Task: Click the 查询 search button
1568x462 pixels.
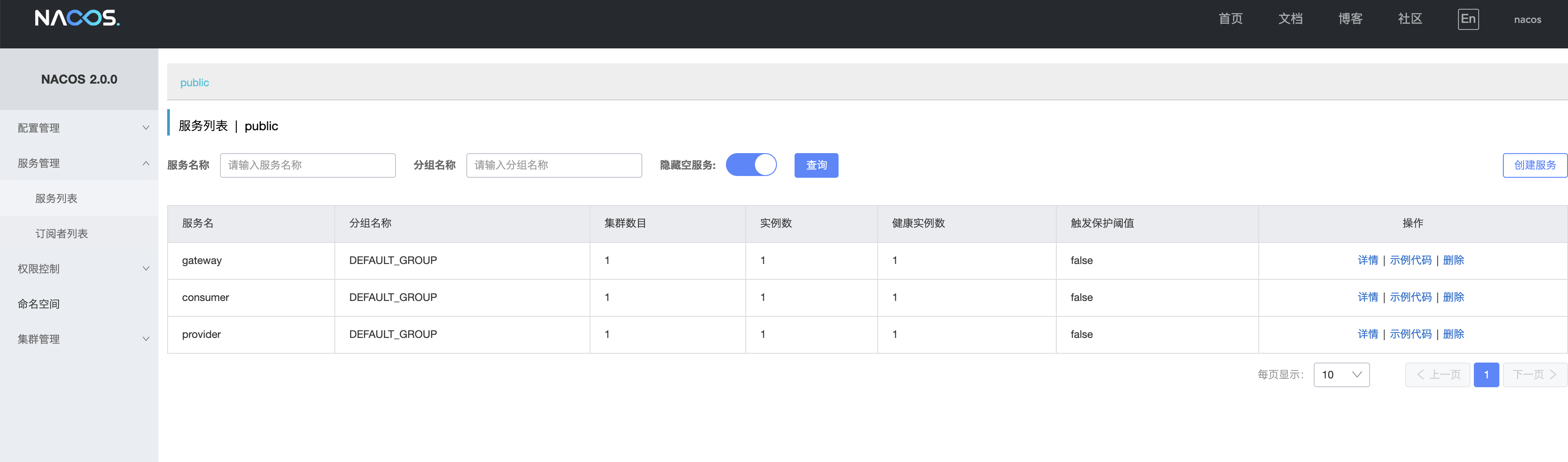Action: (816, 165)
